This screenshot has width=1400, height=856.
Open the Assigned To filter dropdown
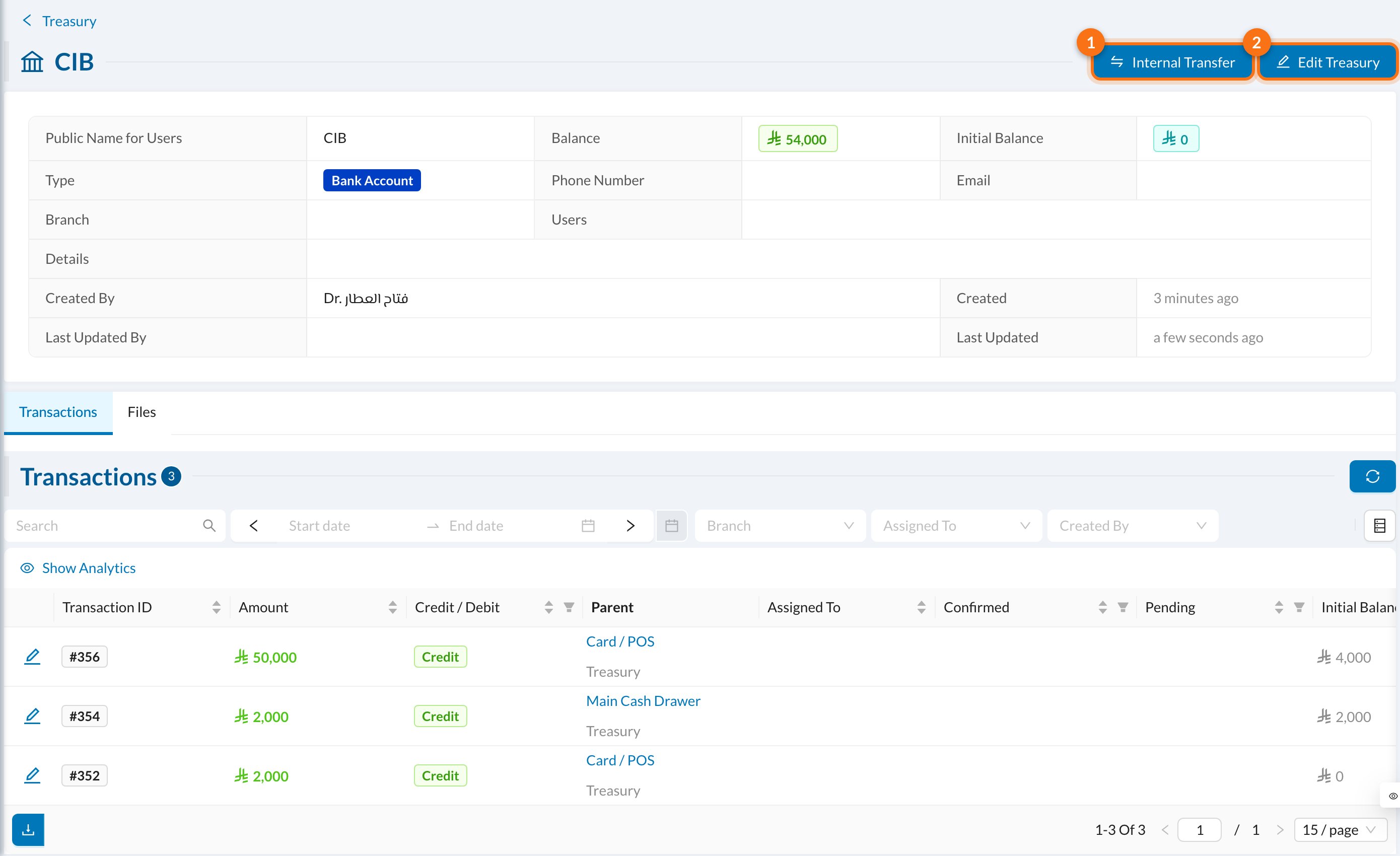pos(956,525)
